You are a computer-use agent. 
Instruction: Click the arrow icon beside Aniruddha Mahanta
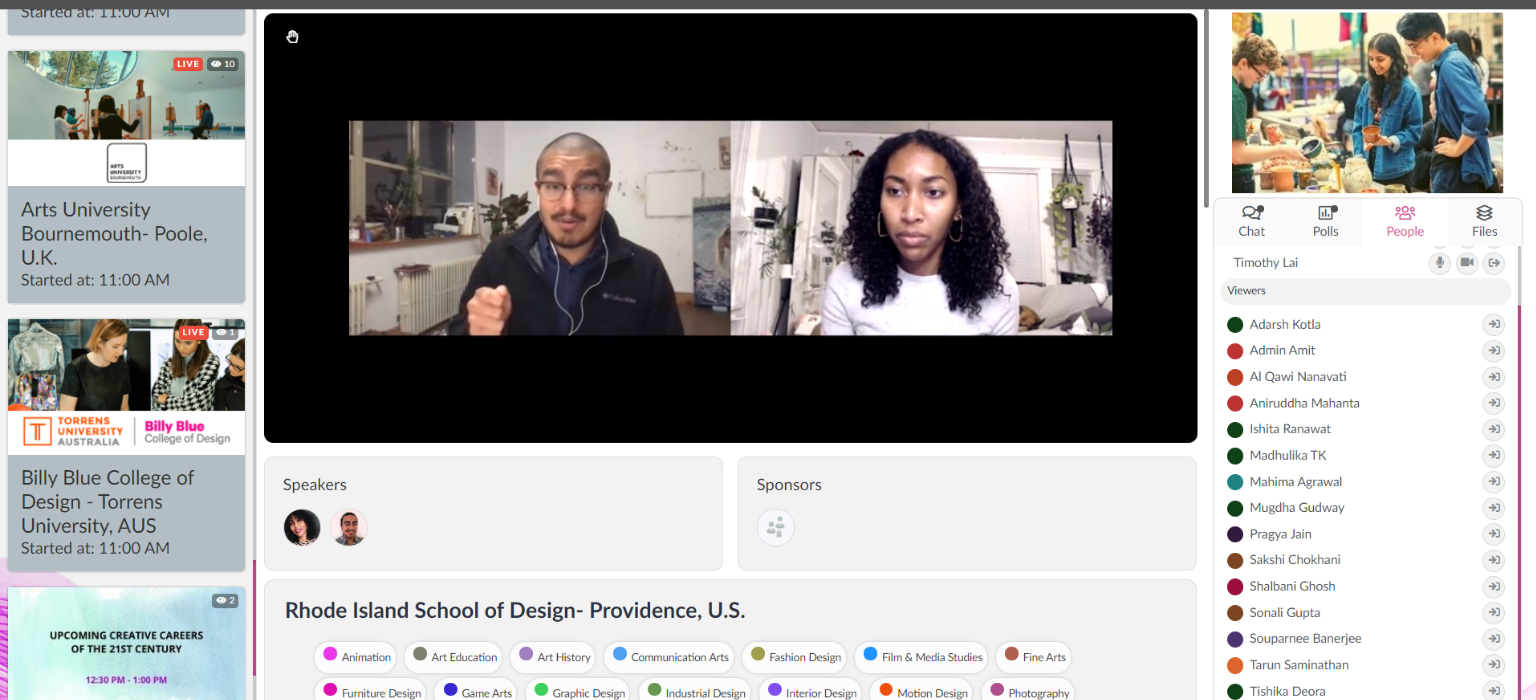tap(1493, 403)
